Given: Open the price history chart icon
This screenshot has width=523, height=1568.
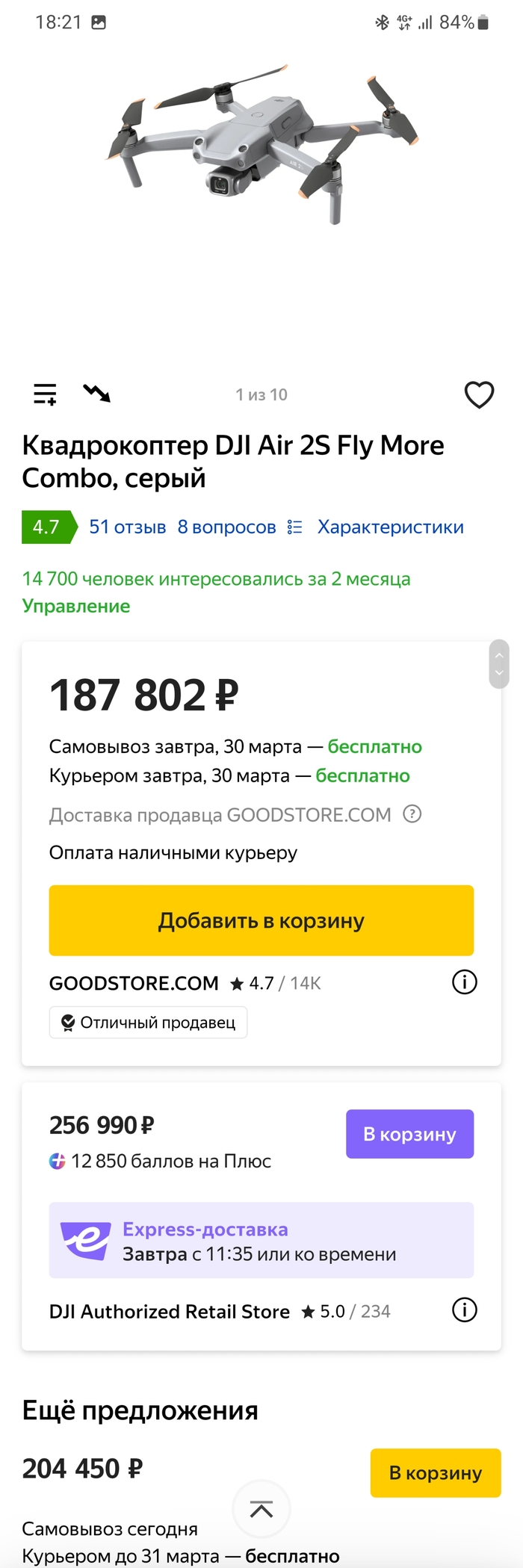Looking at the screenshot, I should [96, 393].
